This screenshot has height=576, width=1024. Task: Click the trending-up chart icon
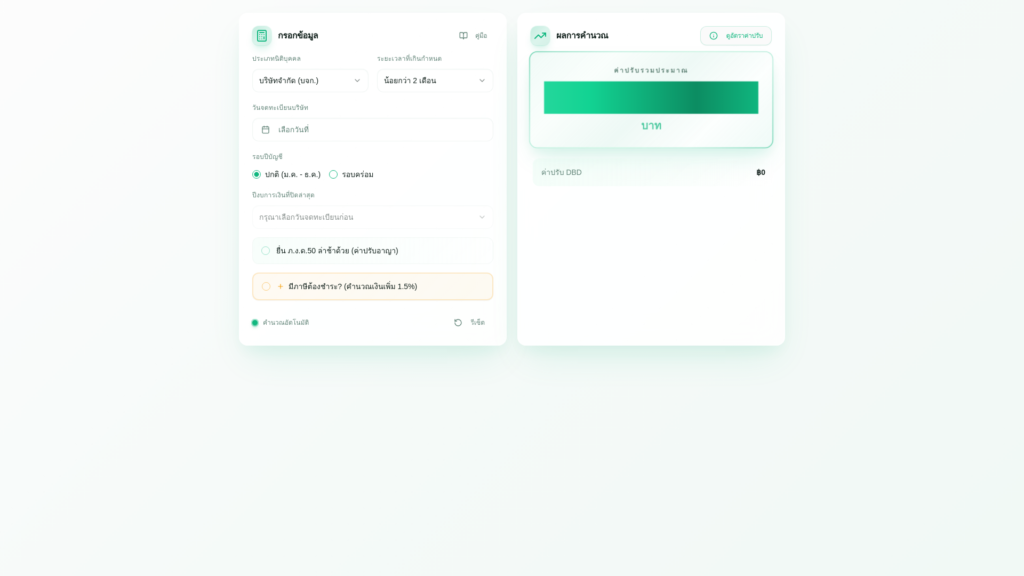pyautogui.click(x=540, y=36)
